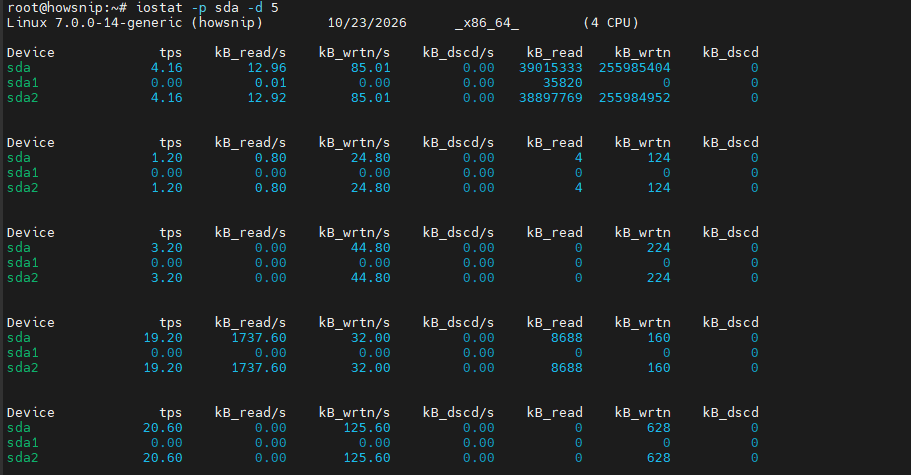Select tps '19.20' in the sda2 row
Screen dimensions: 911x475
(163, 368)
